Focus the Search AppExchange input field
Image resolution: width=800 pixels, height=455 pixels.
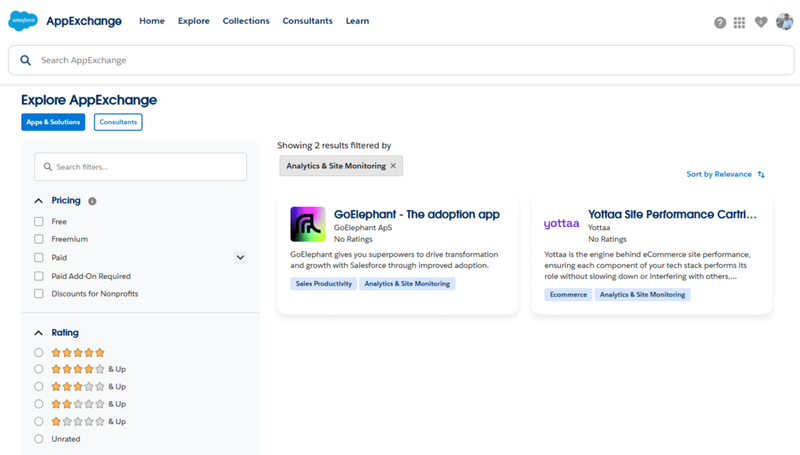pyautogui.click(x=401, y=60)
